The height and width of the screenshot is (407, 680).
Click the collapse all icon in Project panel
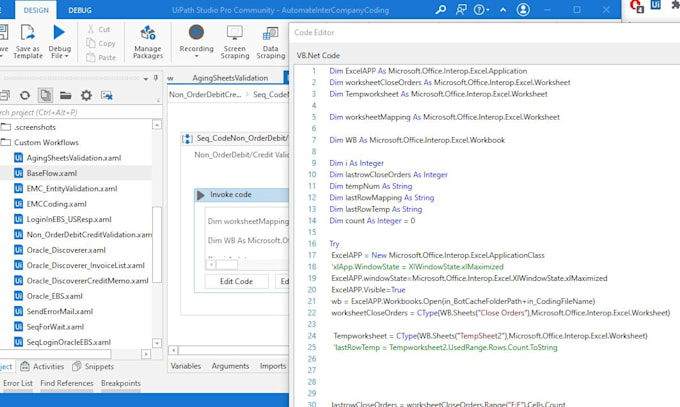(5, 95)
